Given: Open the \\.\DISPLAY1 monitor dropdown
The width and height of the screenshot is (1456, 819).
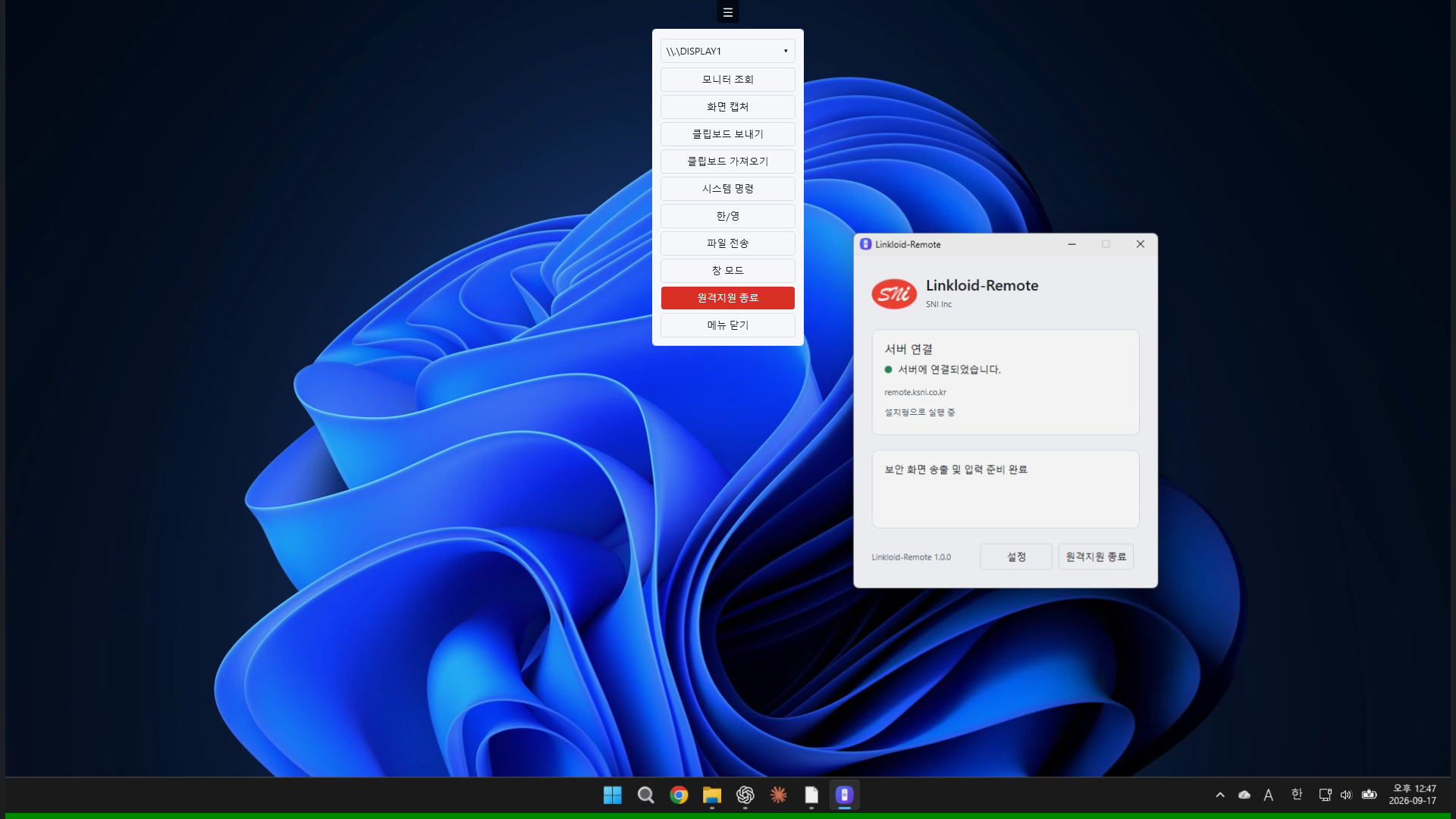Looking at the screenshot, I should pyautogui.click(x=727, y=51).
